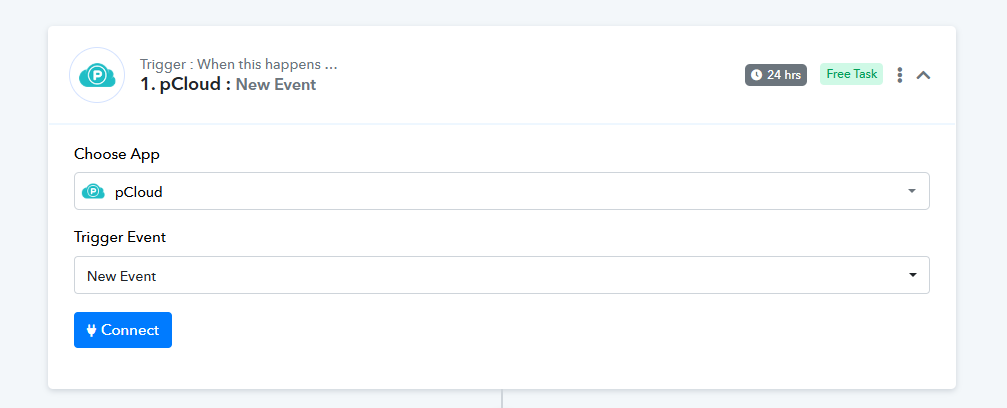Image resolution: width=1007 pixels, height=408 pixels.
Task: Open the three-dot step options menu
Action: click(x=900, y=75)
